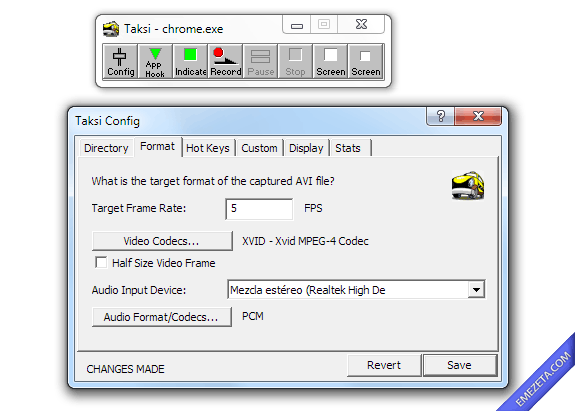Click the XVID - Xvid MPEG-4 Codec text
This screenshot has width=575, height=411.
[x=305, y=241]
